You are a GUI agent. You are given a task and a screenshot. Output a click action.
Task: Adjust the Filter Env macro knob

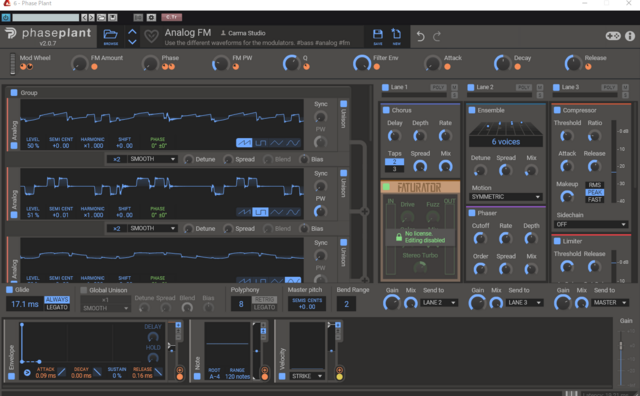[362, 63]
